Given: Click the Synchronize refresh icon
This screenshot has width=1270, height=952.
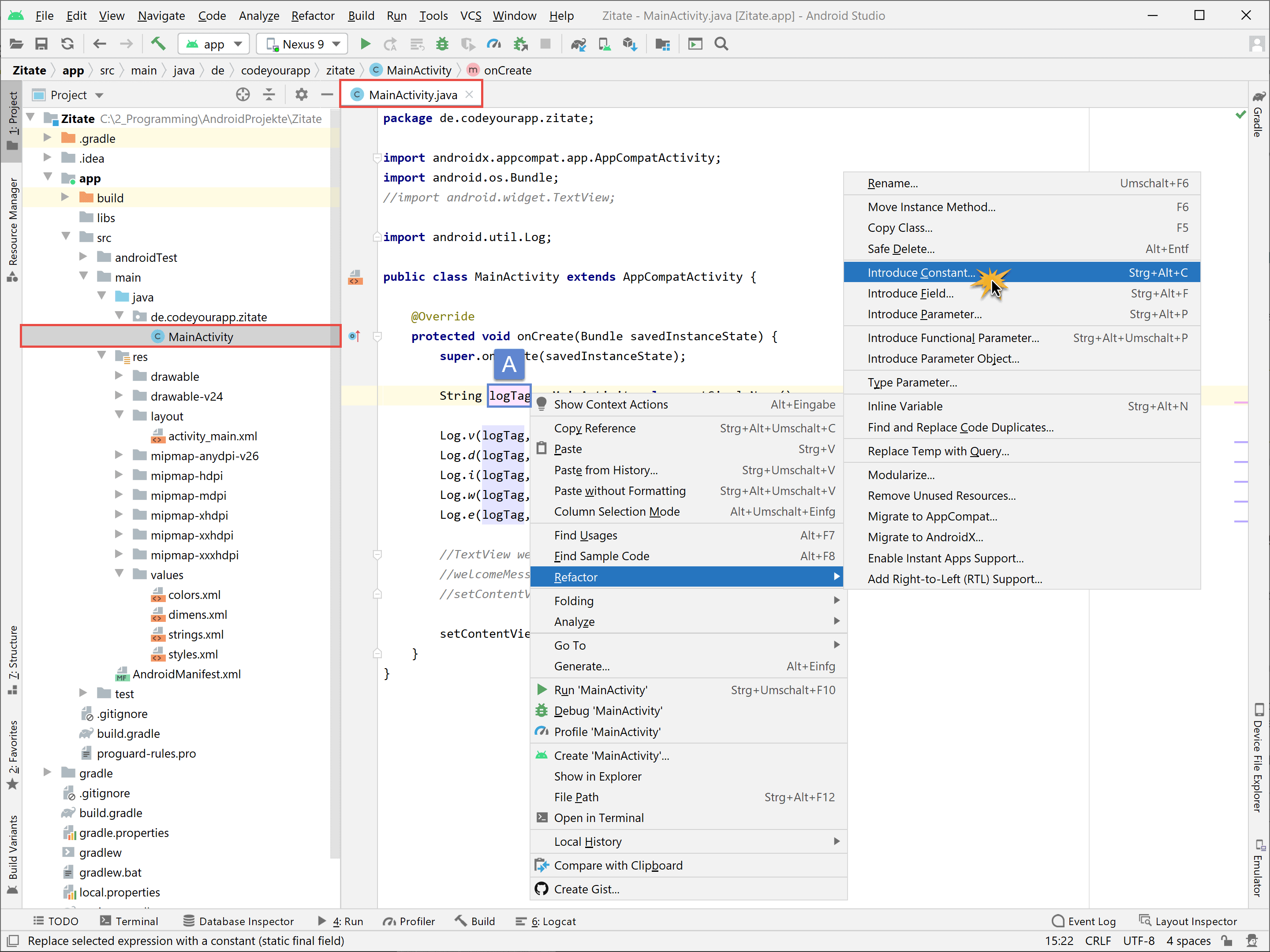Looking at the screenshot, I should click(67, 44).
